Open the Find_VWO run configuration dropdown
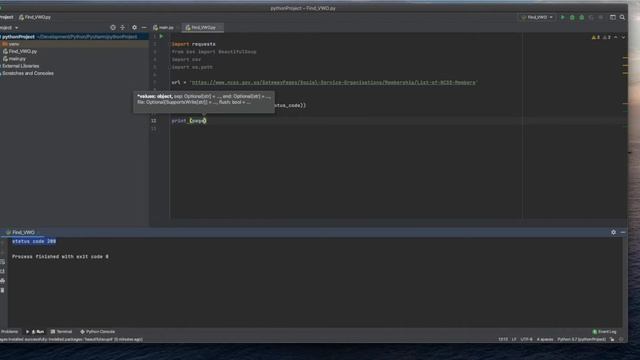640x360 pixels. (537, 17)
